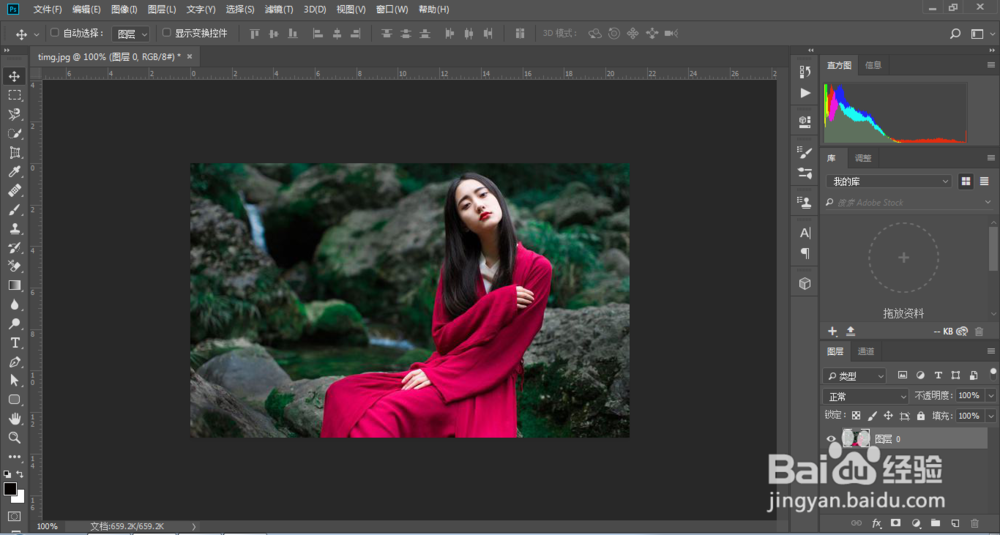Select the Lasso tool
This screenshot has width=1000, height=535.
pos(15,115)
